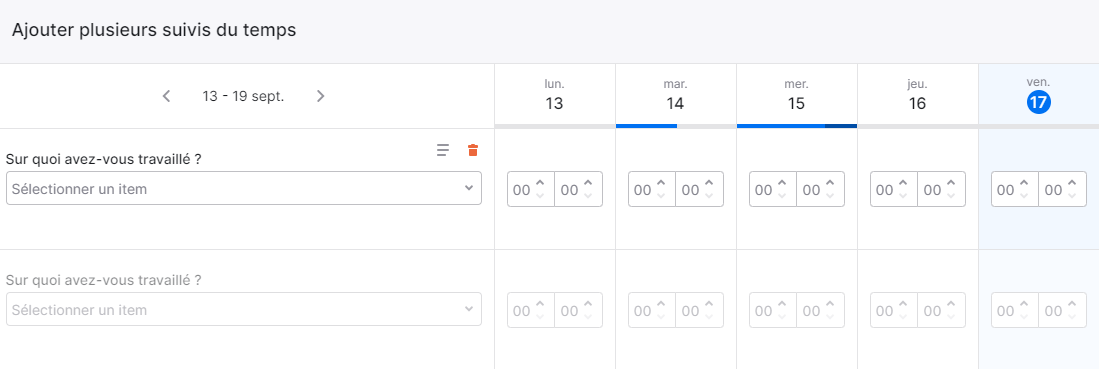Click the '13 - 19 sept.' date range
The image size is (1099, 369).
pos(243,97)
